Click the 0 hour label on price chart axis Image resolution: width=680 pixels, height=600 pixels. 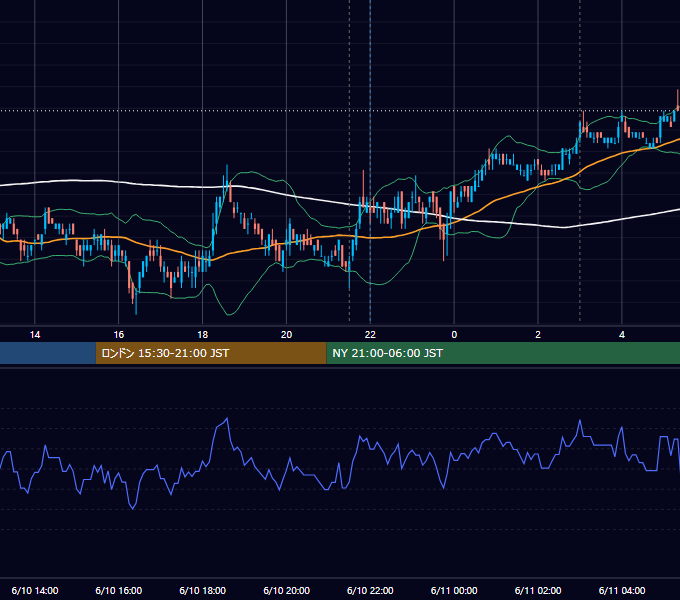(x=454, y=335)
